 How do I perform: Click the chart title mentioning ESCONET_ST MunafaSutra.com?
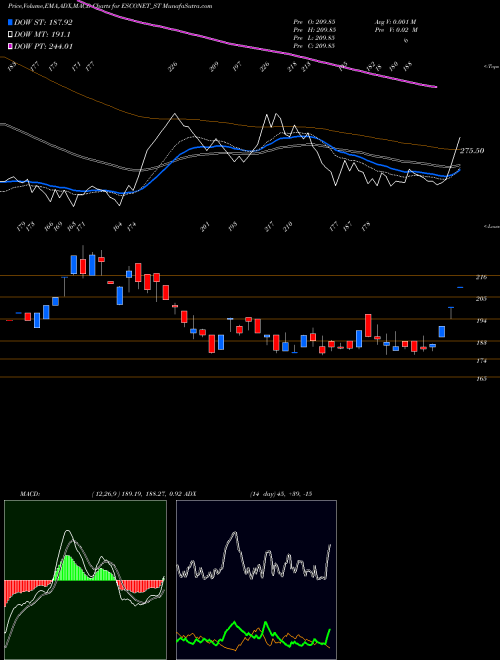tap(110, 6)
